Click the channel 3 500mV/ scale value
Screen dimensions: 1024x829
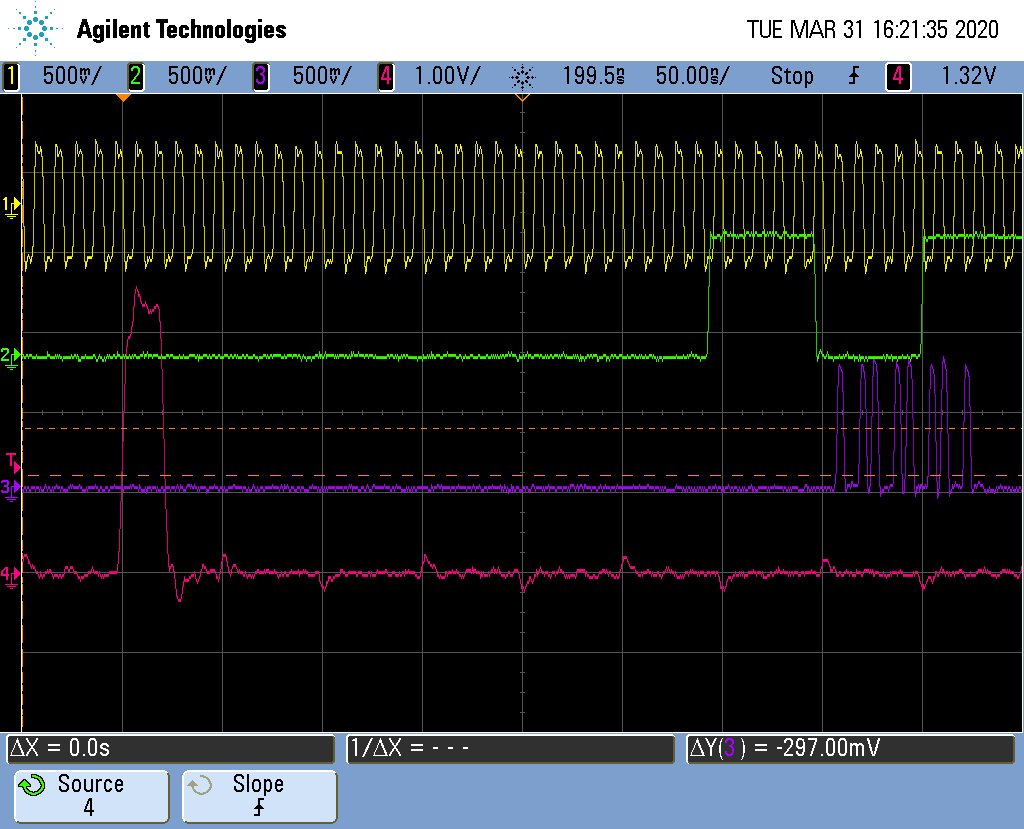point(321,76)
